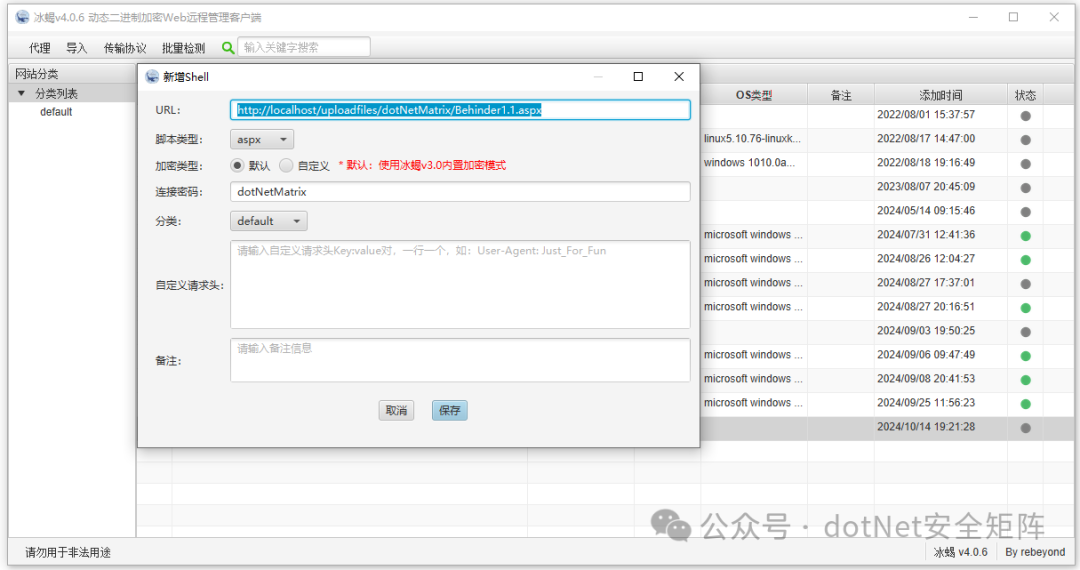1080x570 pixels.
Task: Click the 取消 button
Action: (396, 411)
